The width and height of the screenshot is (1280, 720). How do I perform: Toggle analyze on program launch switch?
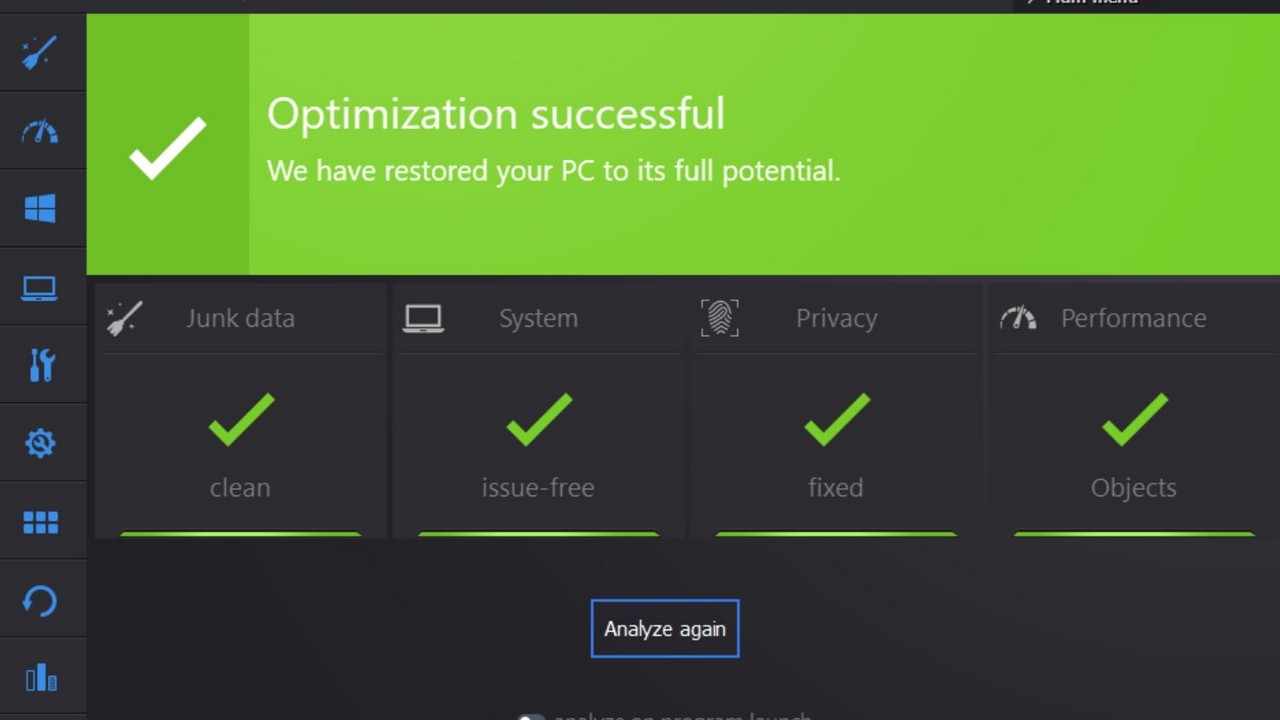[531, 716]
